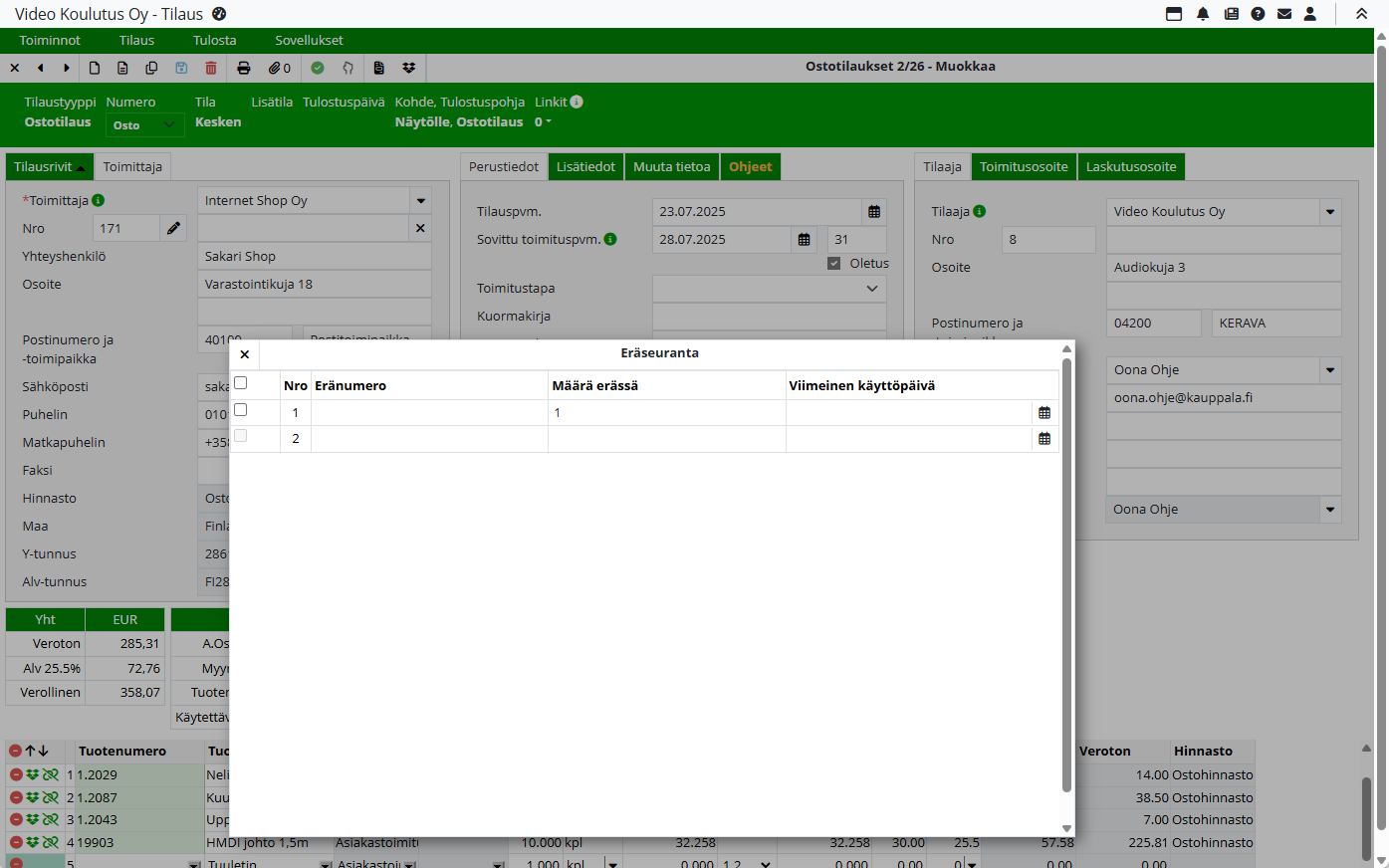Image resolution: width=1389 pixels, height=868 pixels.
Task: Click the Eränumero field in row 1
Action: 429,413
